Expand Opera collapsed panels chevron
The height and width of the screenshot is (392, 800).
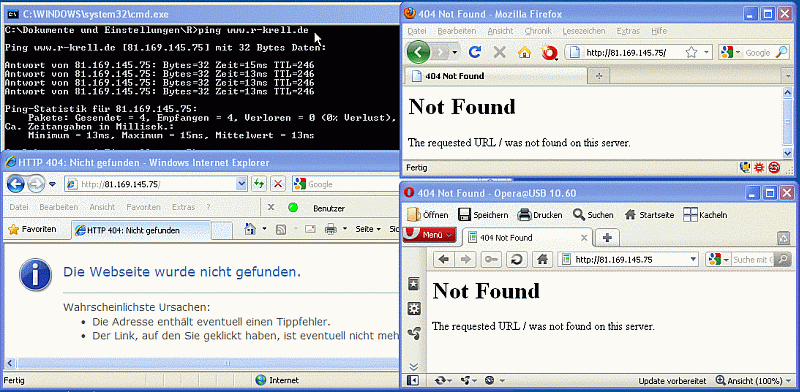414,366
